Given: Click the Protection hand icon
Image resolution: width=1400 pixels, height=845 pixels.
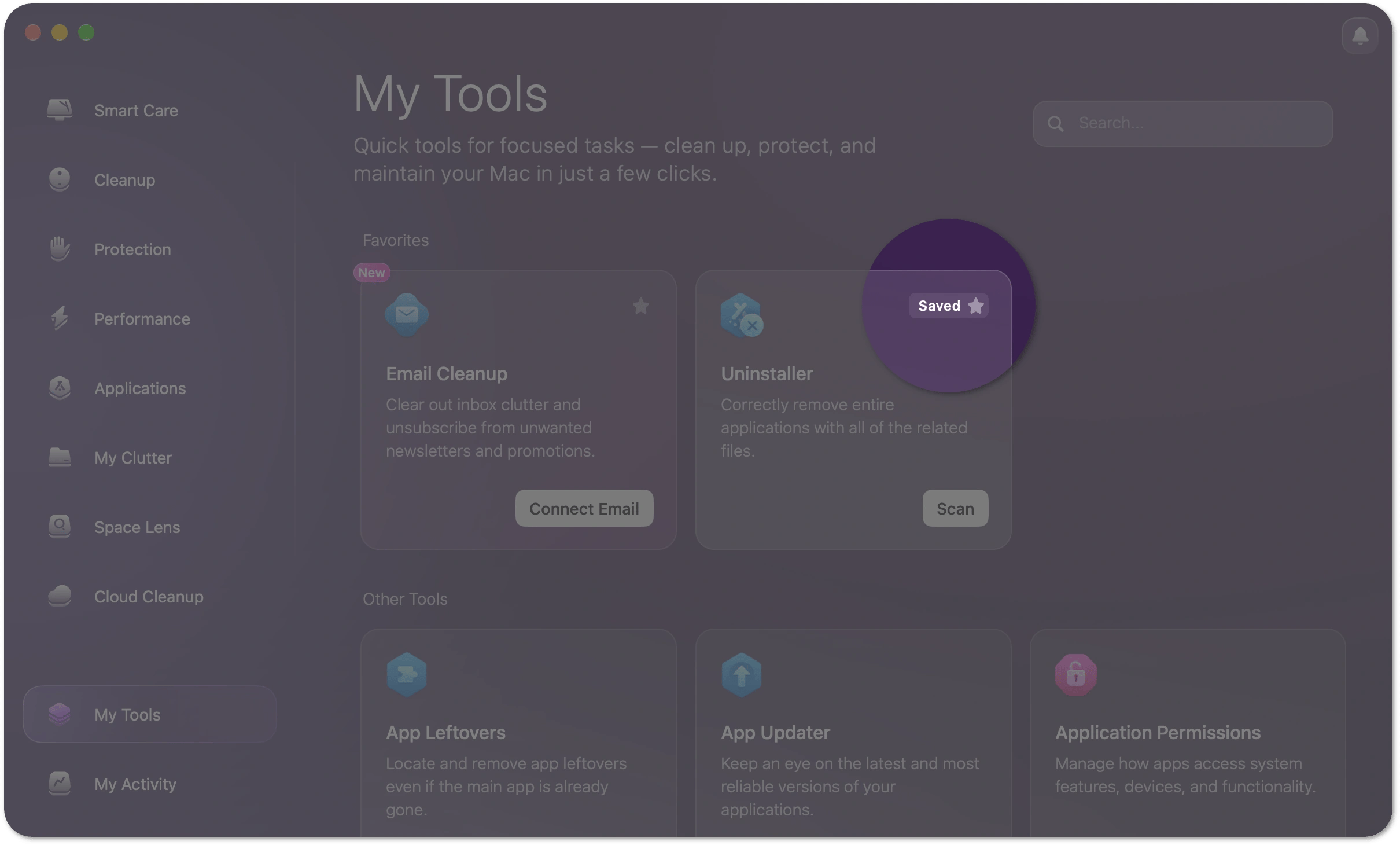Looking at the screenshot, I should tap(60, 249).
